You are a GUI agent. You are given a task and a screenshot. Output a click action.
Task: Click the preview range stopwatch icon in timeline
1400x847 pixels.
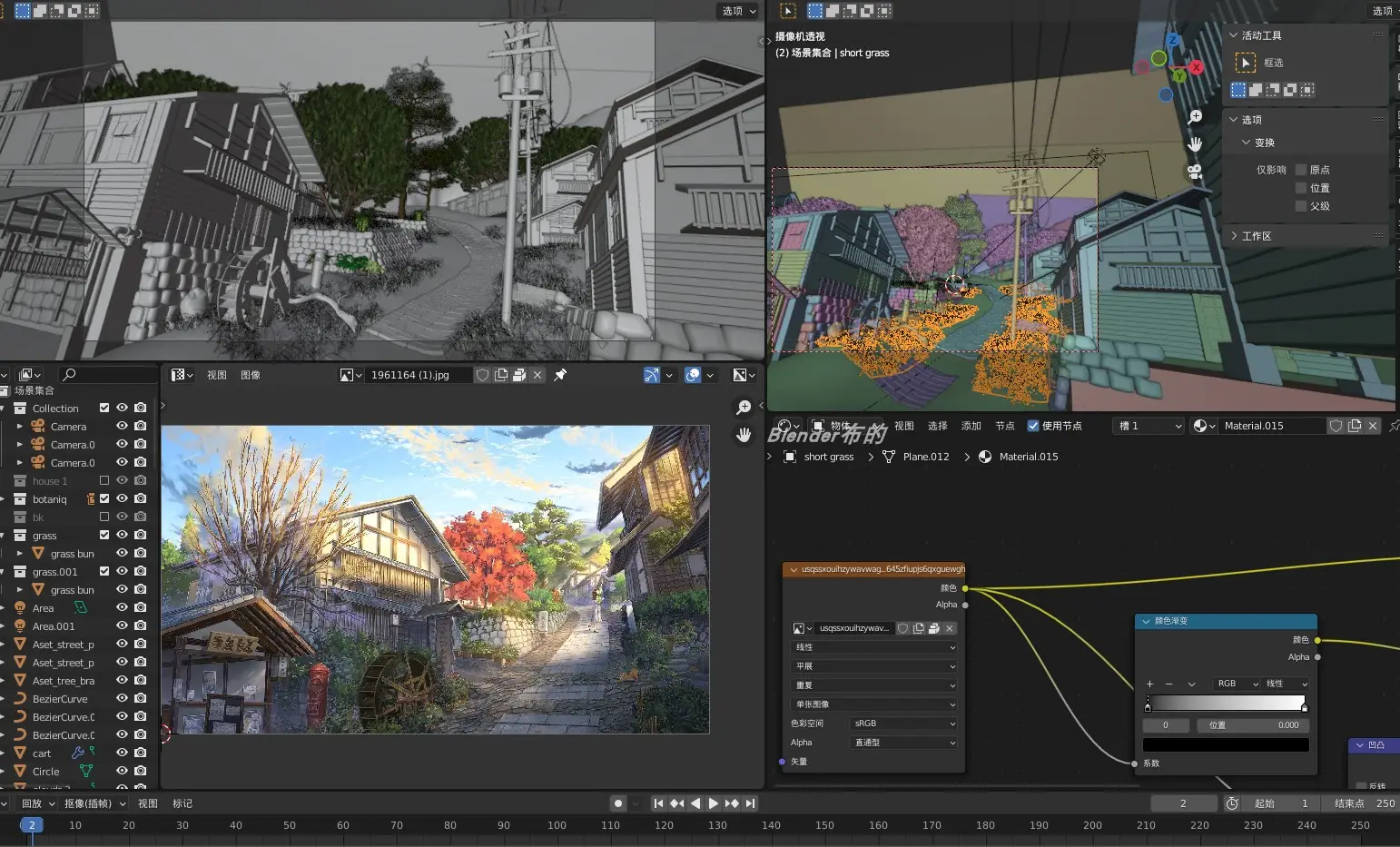pos(1232,803)
